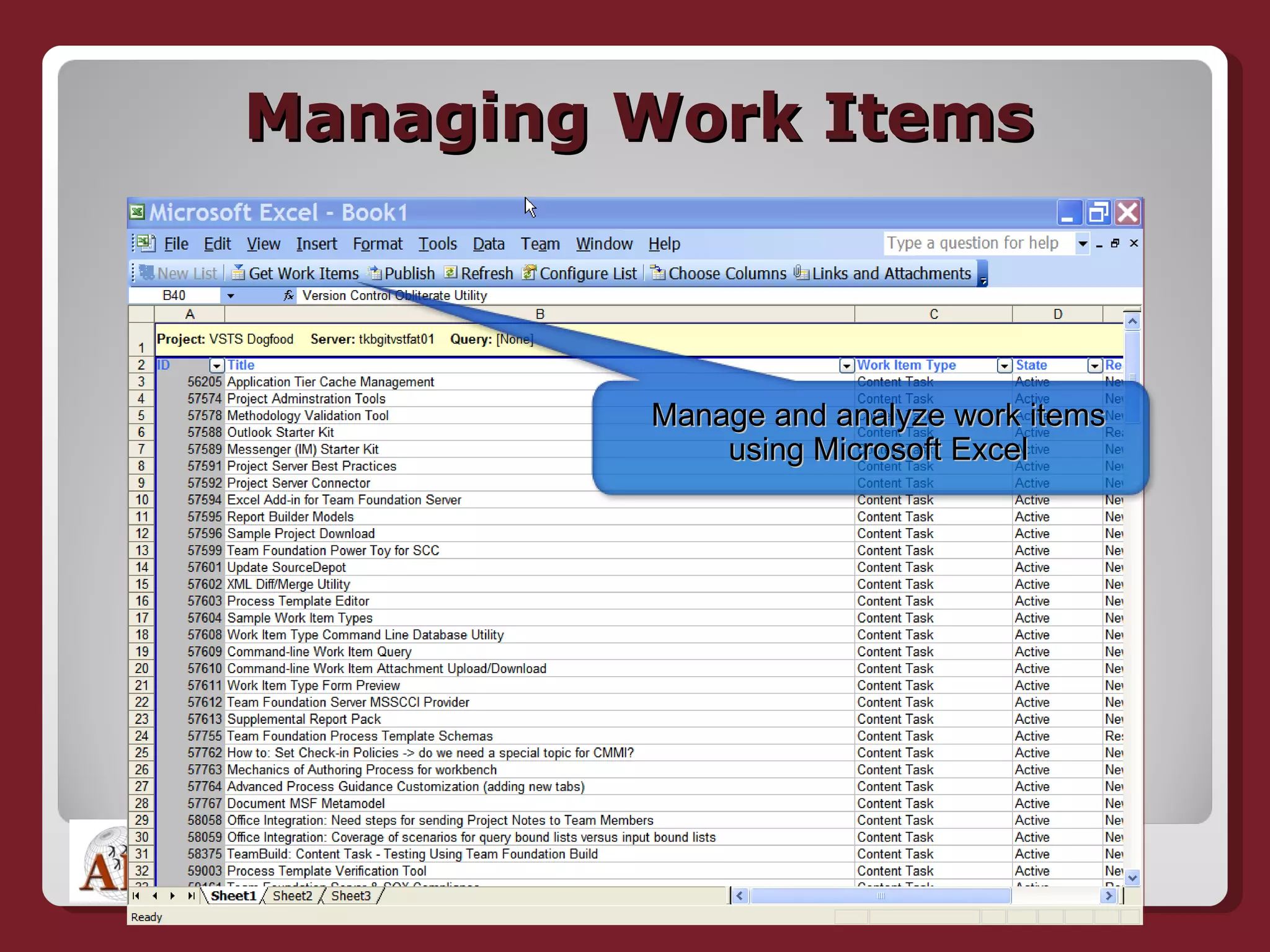
Task: Select cell "XML Diff/Merge Utility"
Action: pyautogui.click(x=540, y=584)
